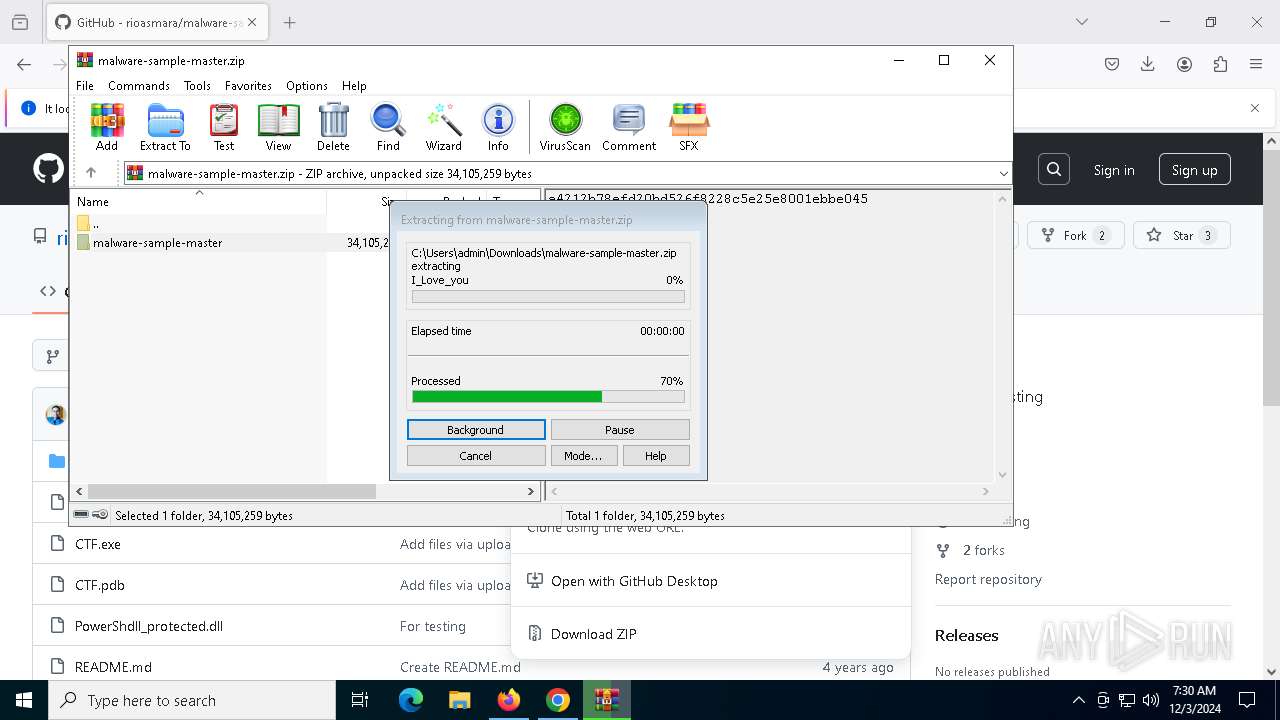Screen dimensions: 1280x720
Task: Click the Info toolbar icon
Action: pyautogui.click(x=498, y=127)
